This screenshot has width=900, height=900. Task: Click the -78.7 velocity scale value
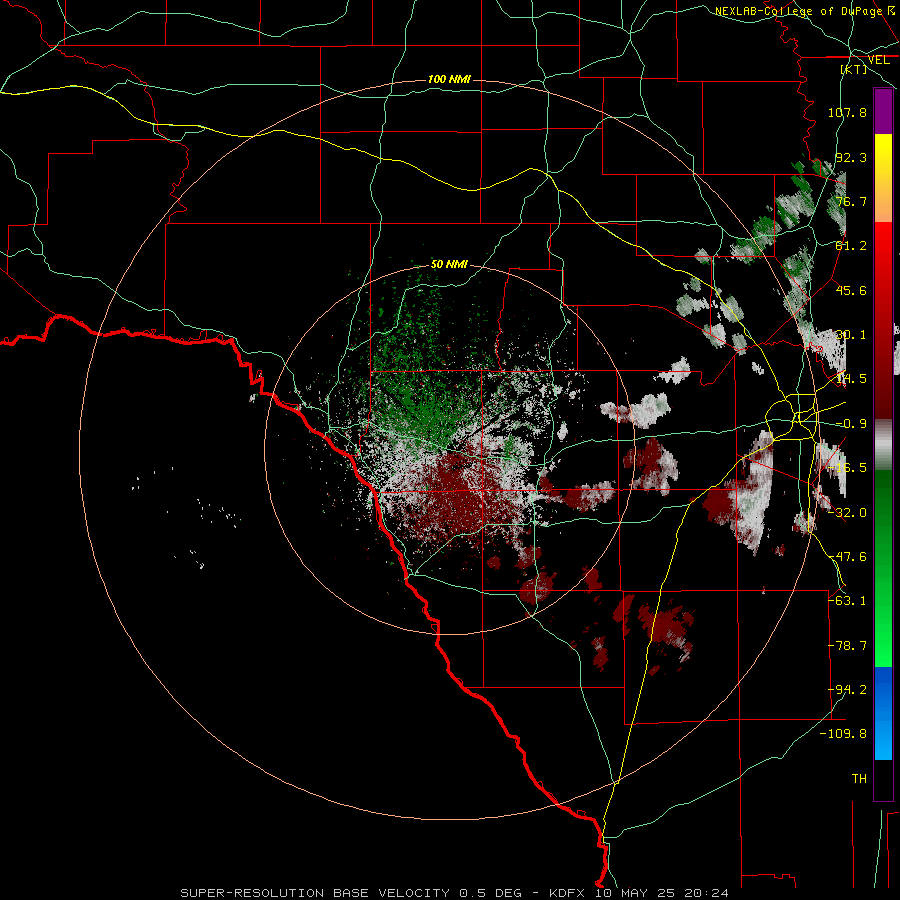[x=847, y=646]
